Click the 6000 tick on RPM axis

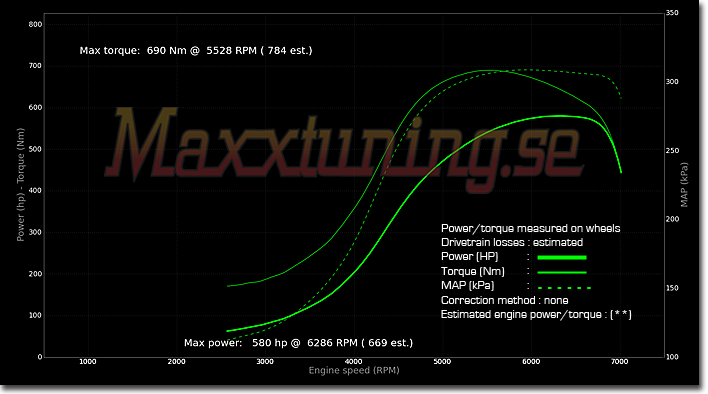point(531,362)
